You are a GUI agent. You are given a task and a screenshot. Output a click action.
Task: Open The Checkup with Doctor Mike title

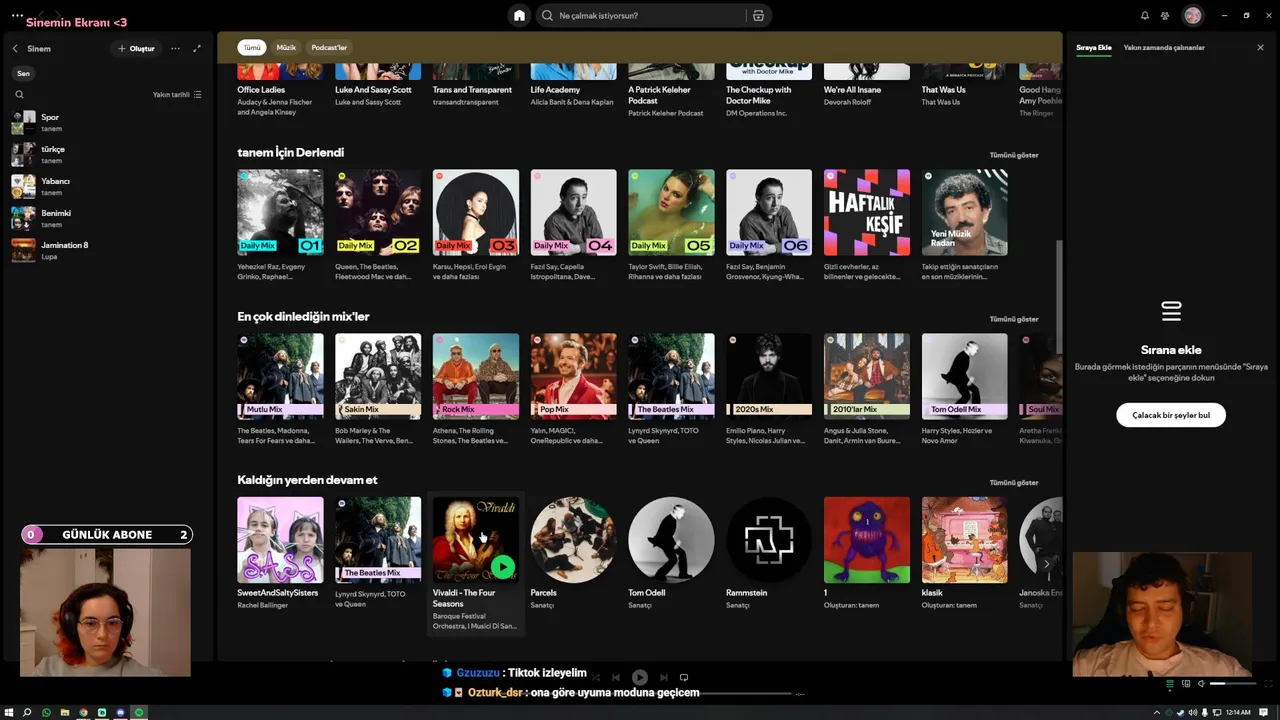tap(758, 95)
